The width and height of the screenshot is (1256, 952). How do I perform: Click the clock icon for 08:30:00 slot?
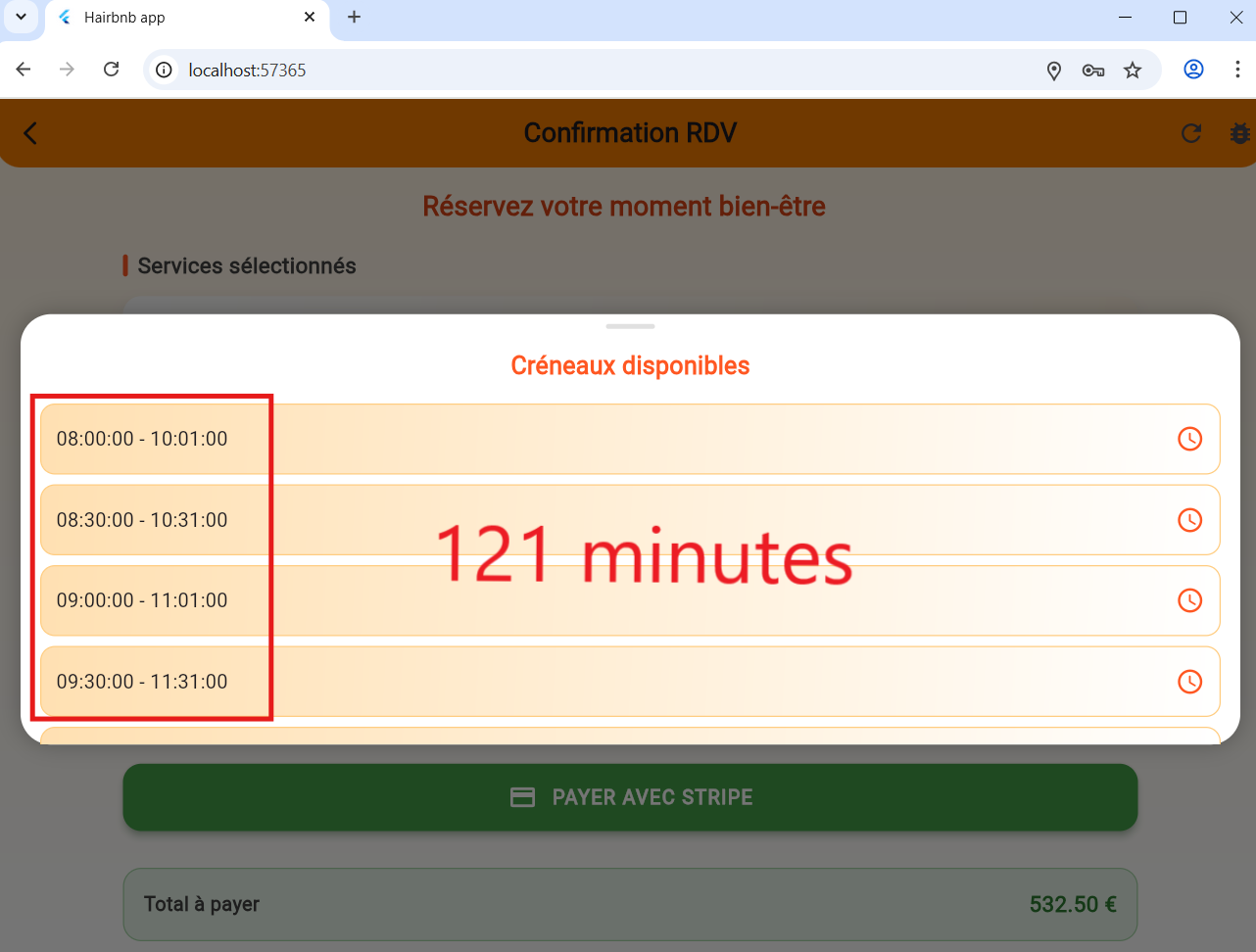pyautogui.click(x=1189, y=520)
